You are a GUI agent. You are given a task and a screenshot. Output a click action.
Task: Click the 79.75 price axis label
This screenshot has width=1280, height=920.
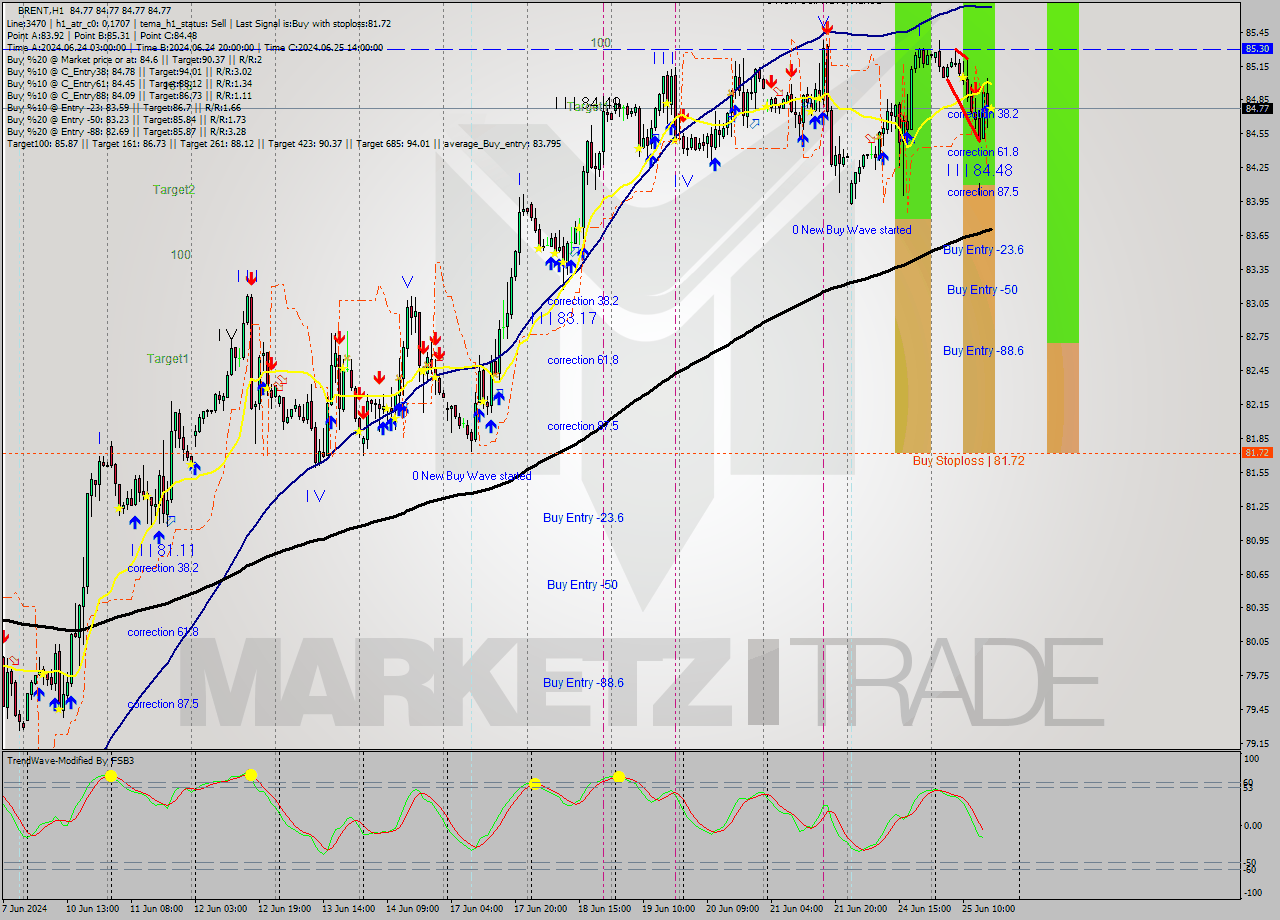[1258, 676]
